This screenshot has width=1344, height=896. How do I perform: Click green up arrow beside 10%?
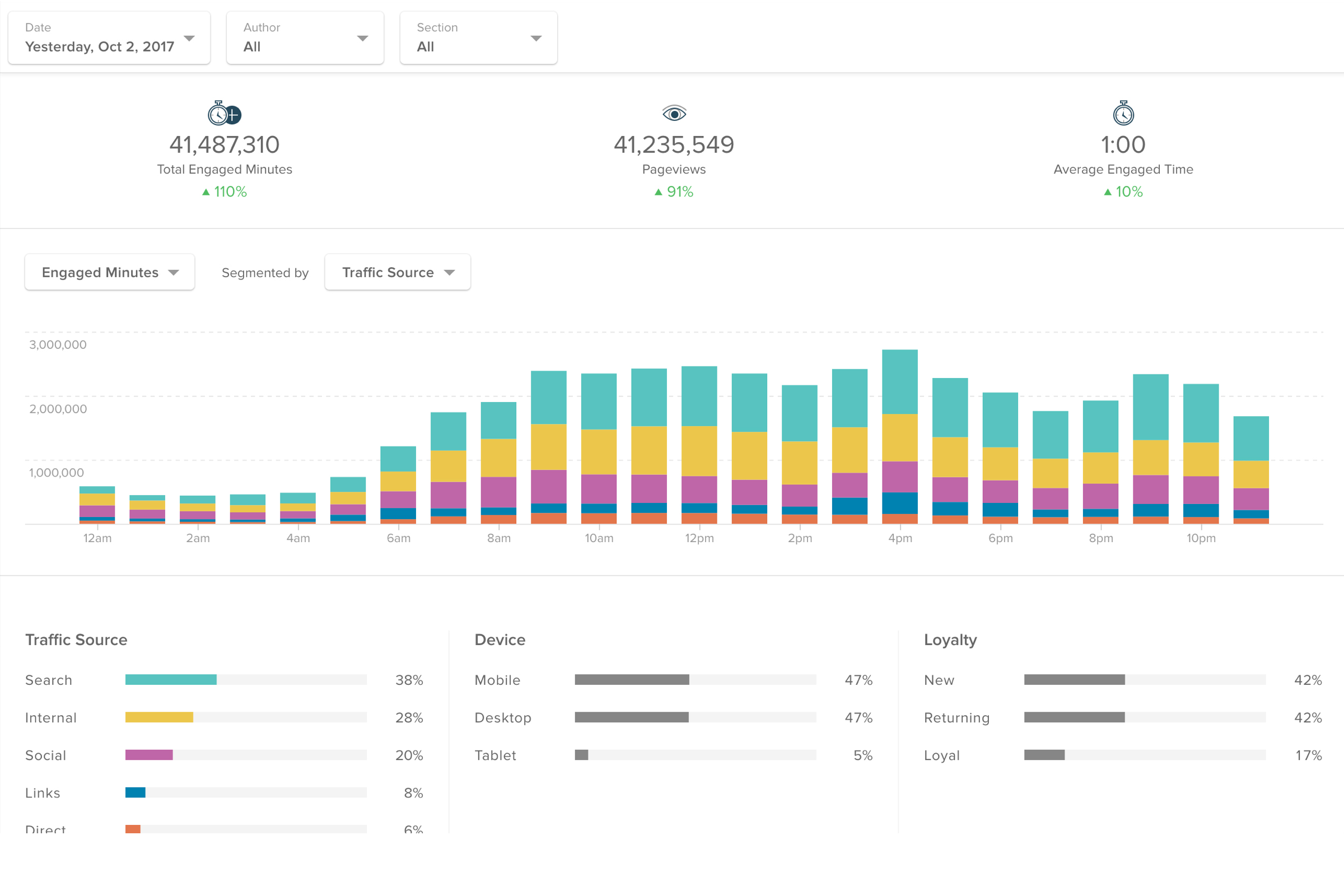1108,192
